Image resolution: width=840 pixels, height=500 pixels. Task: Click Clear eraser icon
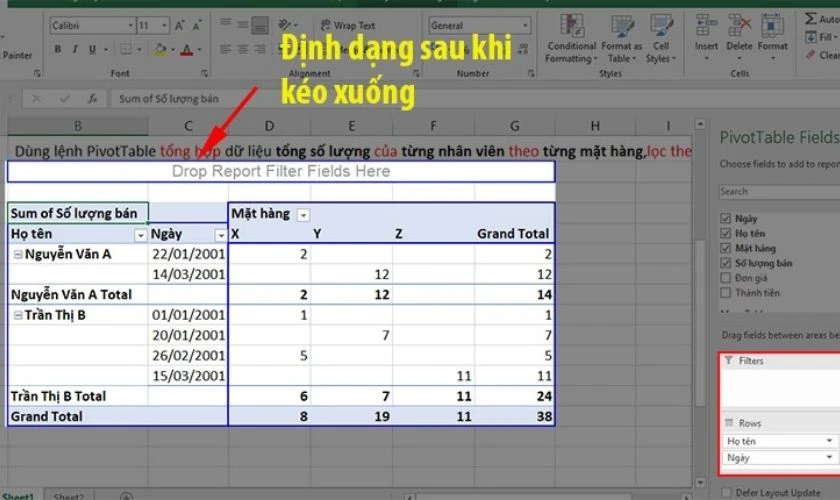811,55
